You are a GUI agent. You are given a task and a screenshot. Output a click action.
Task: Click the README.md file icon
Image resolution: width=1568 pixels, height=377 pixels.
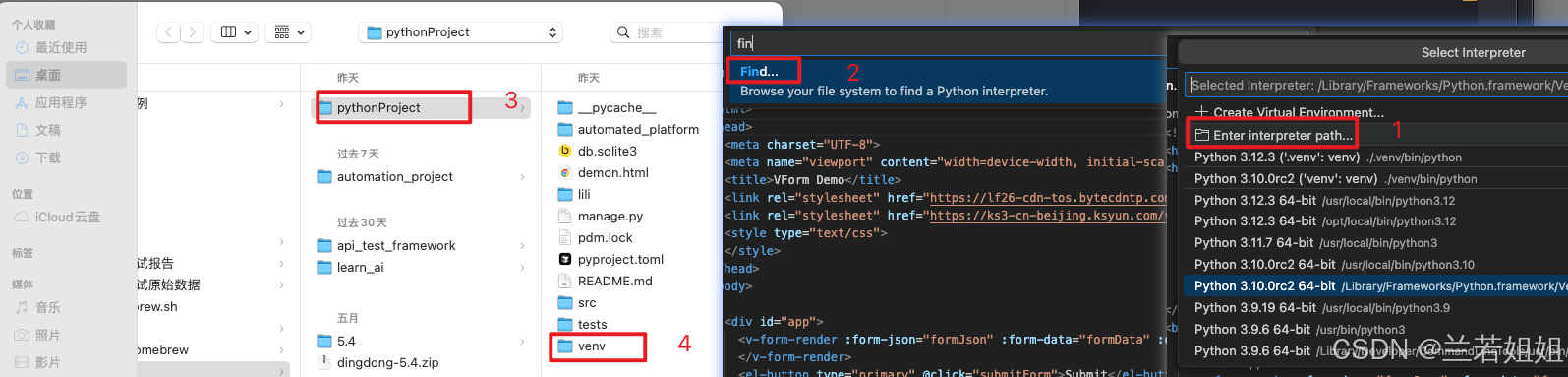565,281
